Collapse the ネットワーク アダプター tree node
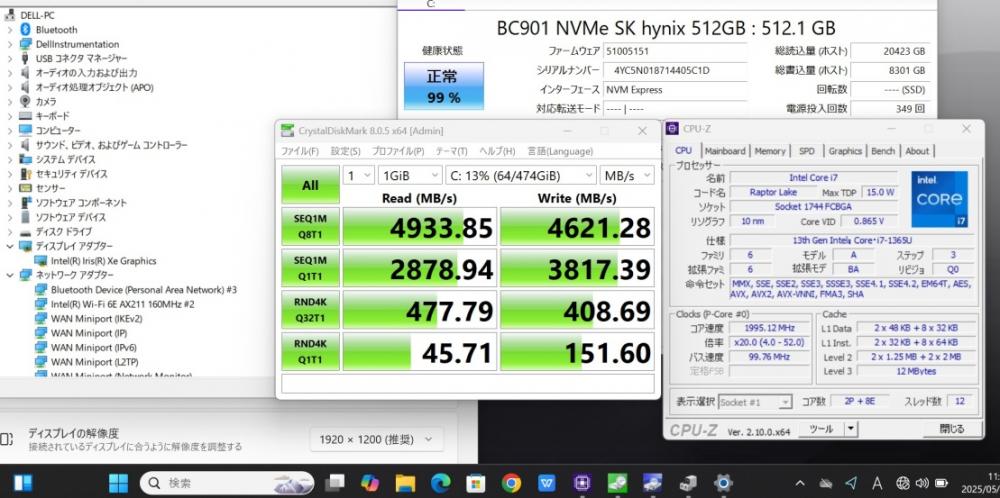The image size is (1000, 498). [10, 275]
